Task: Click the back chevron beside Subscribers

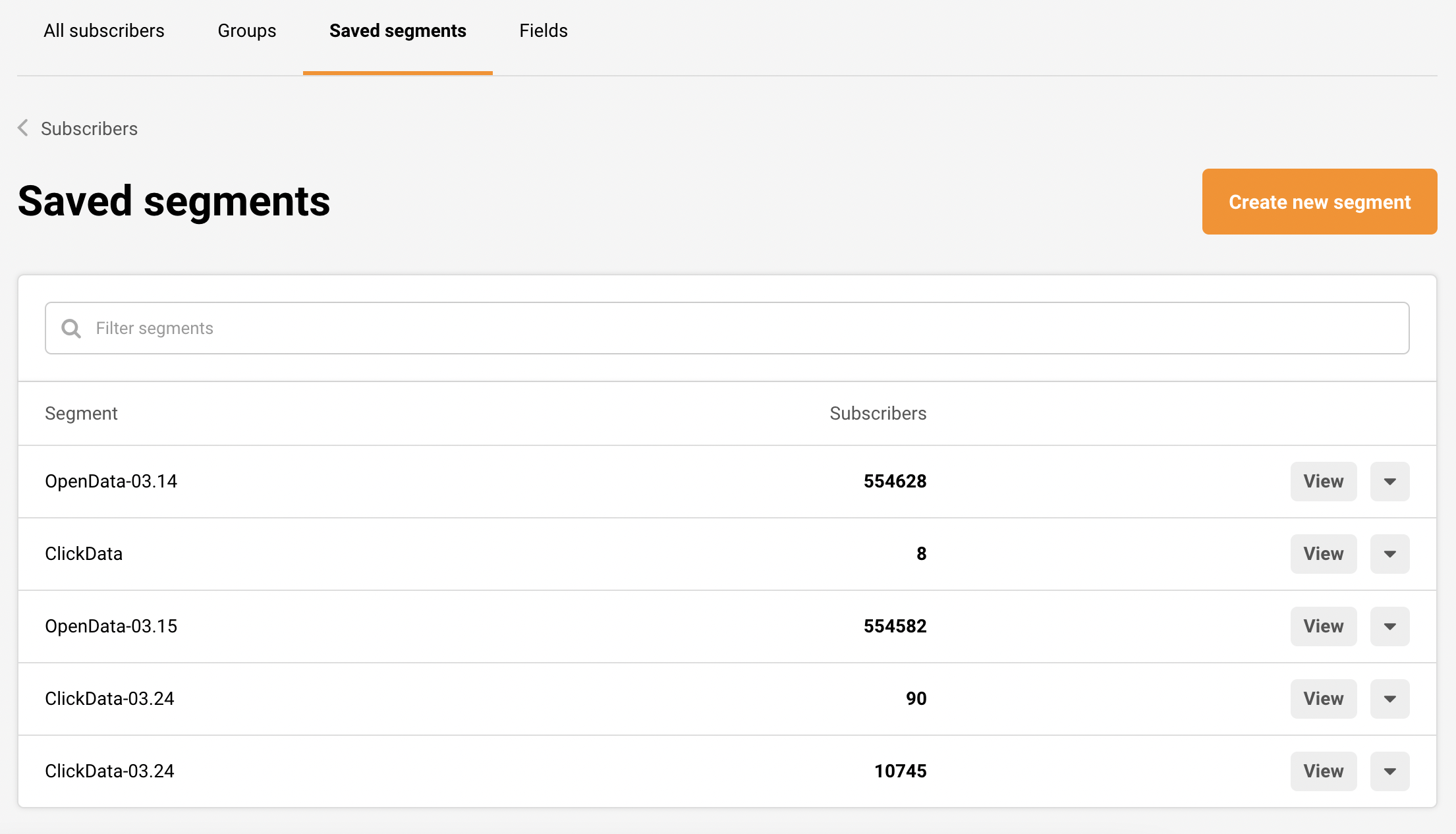Action: point(23,128)
